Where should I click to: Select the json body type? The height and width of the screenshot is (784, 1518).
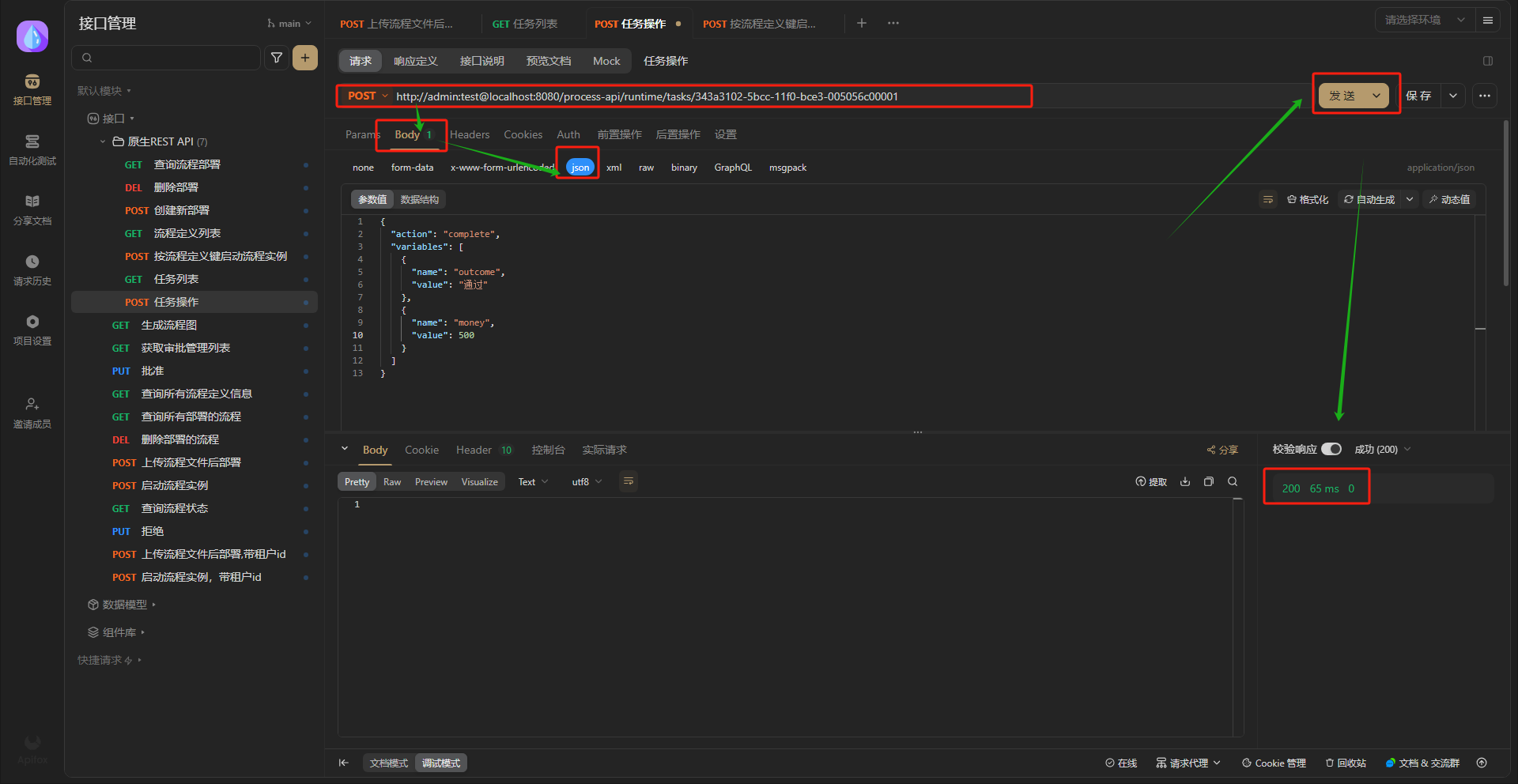click(x=580, y=168)
